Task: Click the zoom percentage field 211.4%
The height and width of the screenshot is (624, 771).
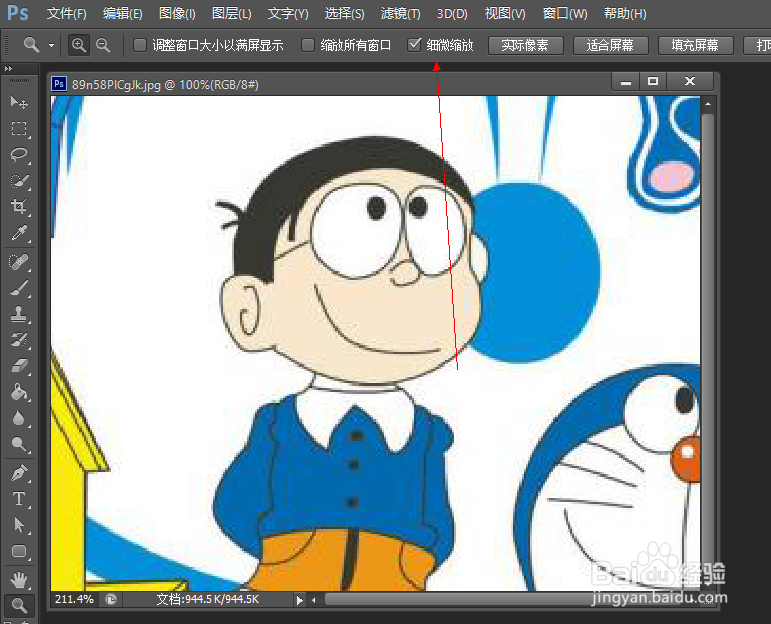Action: [x=74, y=599]
